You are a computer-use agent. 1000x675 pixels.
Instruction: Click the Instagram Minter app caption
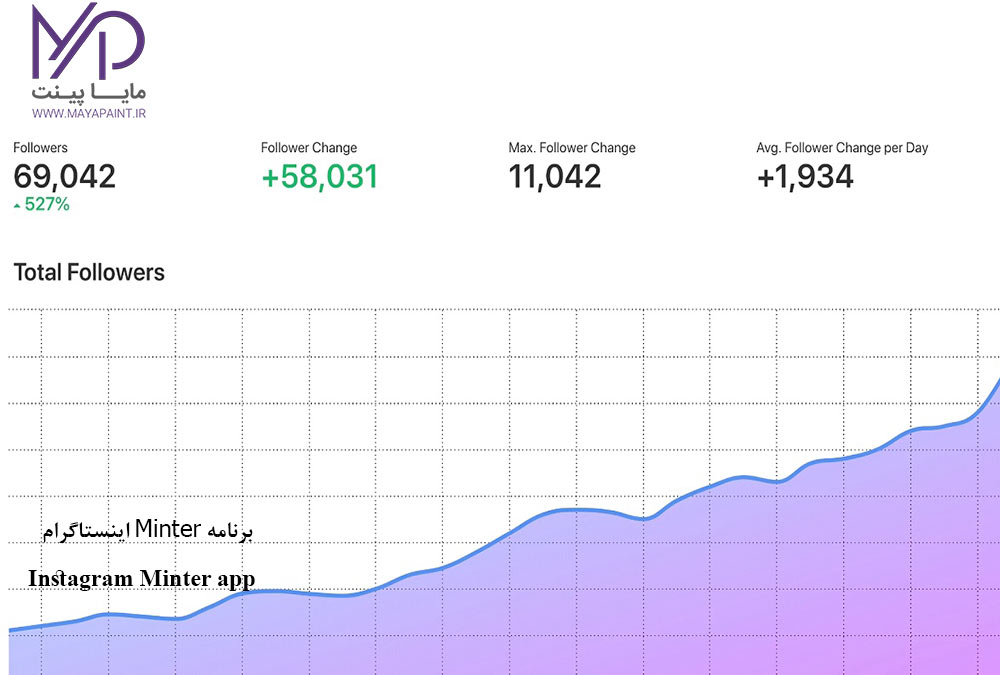[141, 579]
